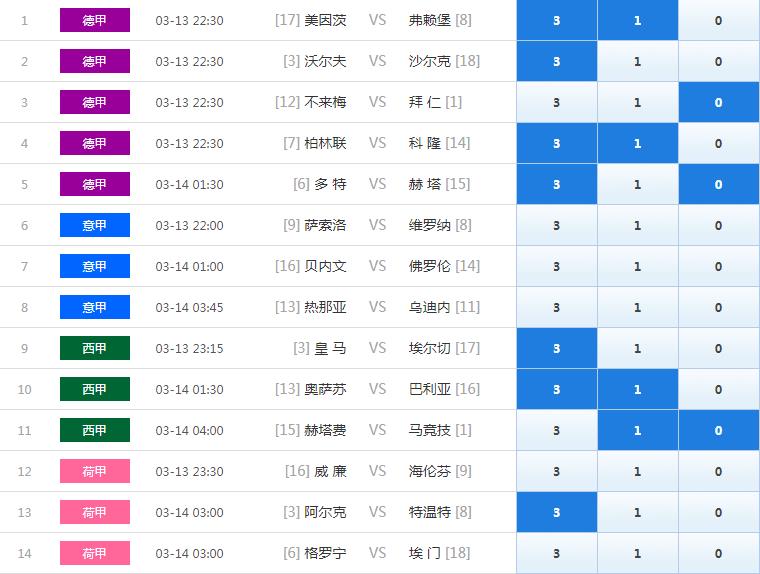The image size is (760, 574).
Task: Select result 3 for 贝内文 vs 佛罗伦
Action: tap(556, 266)
